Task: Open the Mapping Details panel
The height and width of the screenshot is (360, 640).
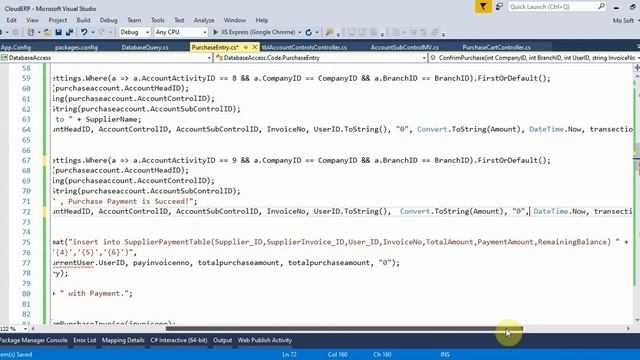Action: pyautogui.click(x=123, y=340)
